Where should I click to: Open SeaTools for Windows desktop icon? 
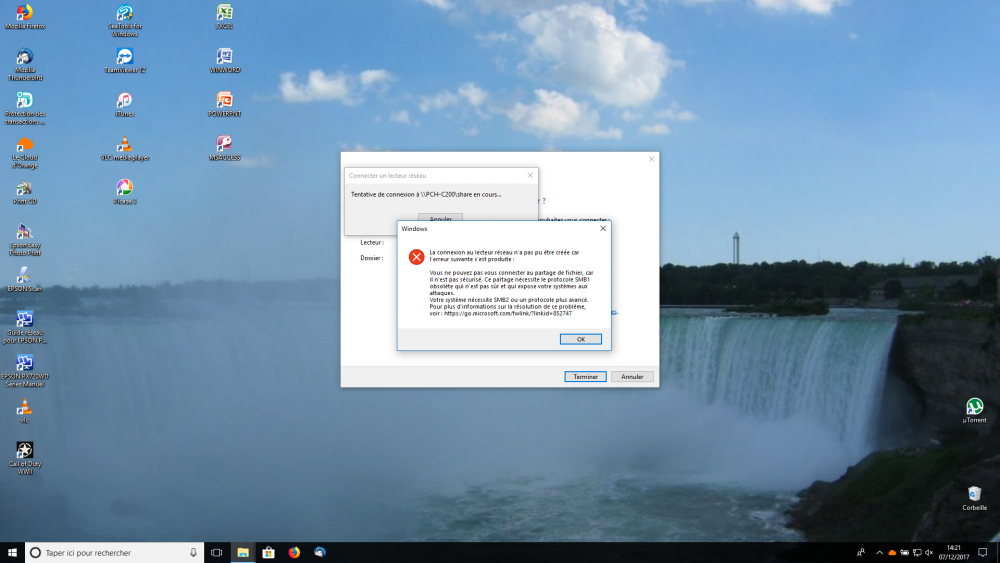pos(125,21)
